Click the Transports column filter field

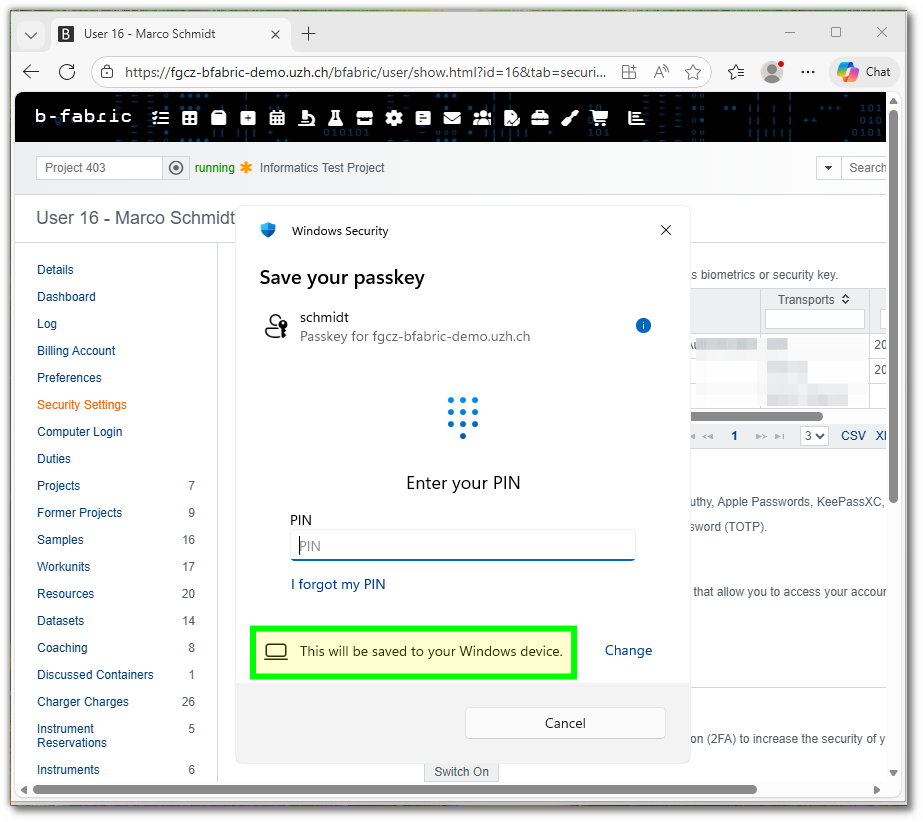click(815, 319)
